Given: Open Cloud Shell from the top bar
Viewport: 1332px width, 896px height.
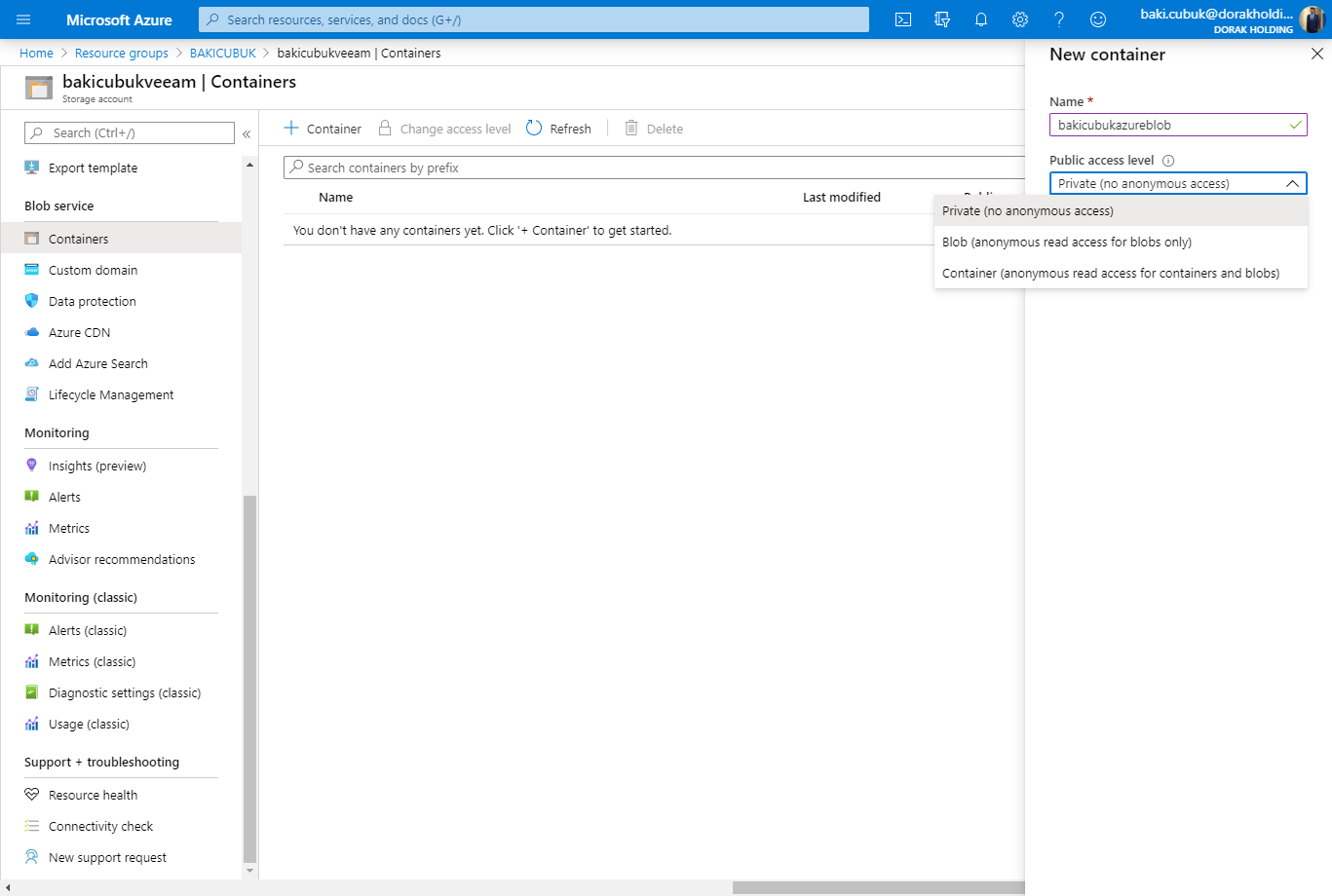Looking at the screenshot, I should pyautogui.click(x=903, y=19).
